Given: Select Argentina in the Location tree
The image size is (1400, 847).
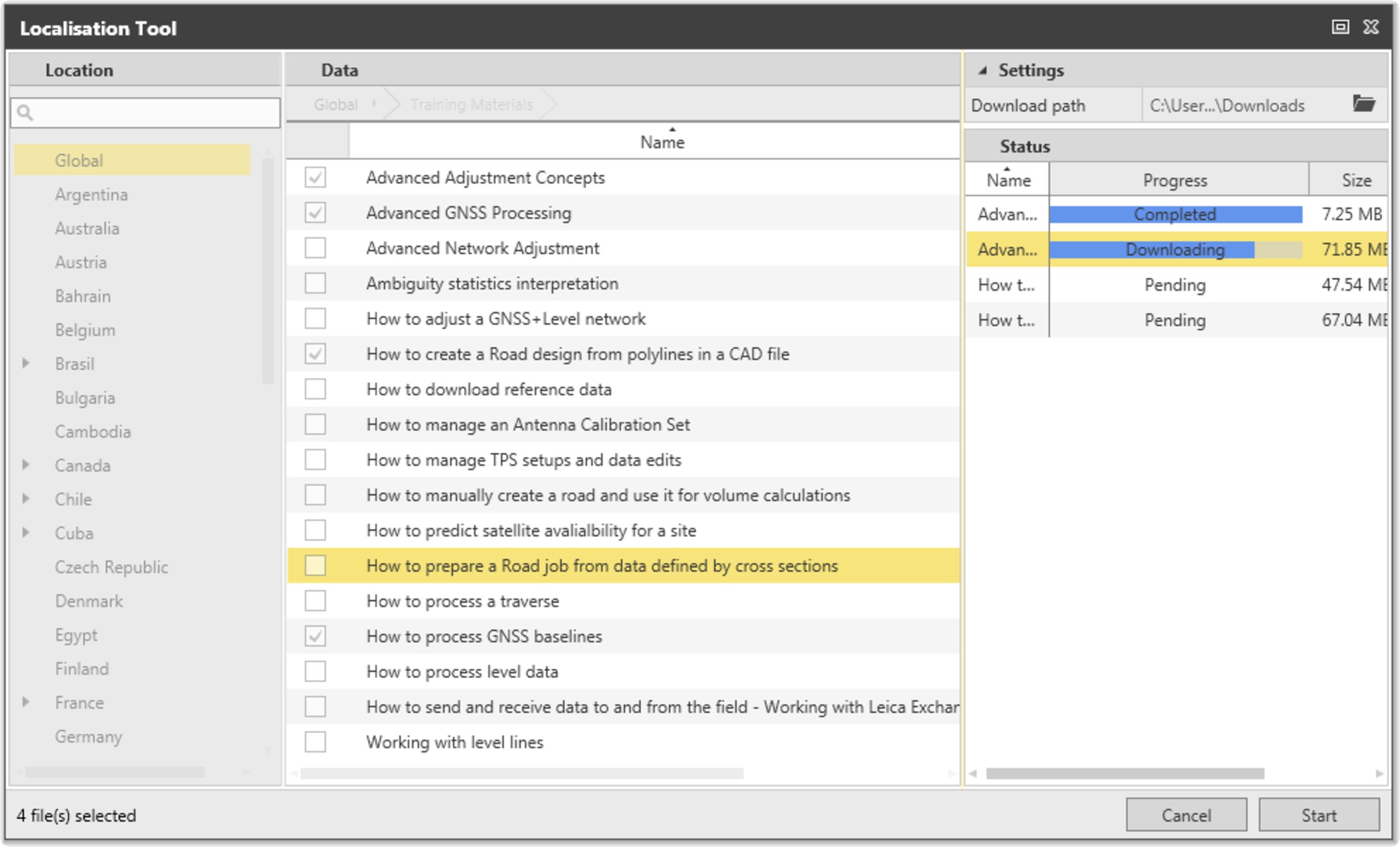Looking at the screenshot, I should 91,194.
